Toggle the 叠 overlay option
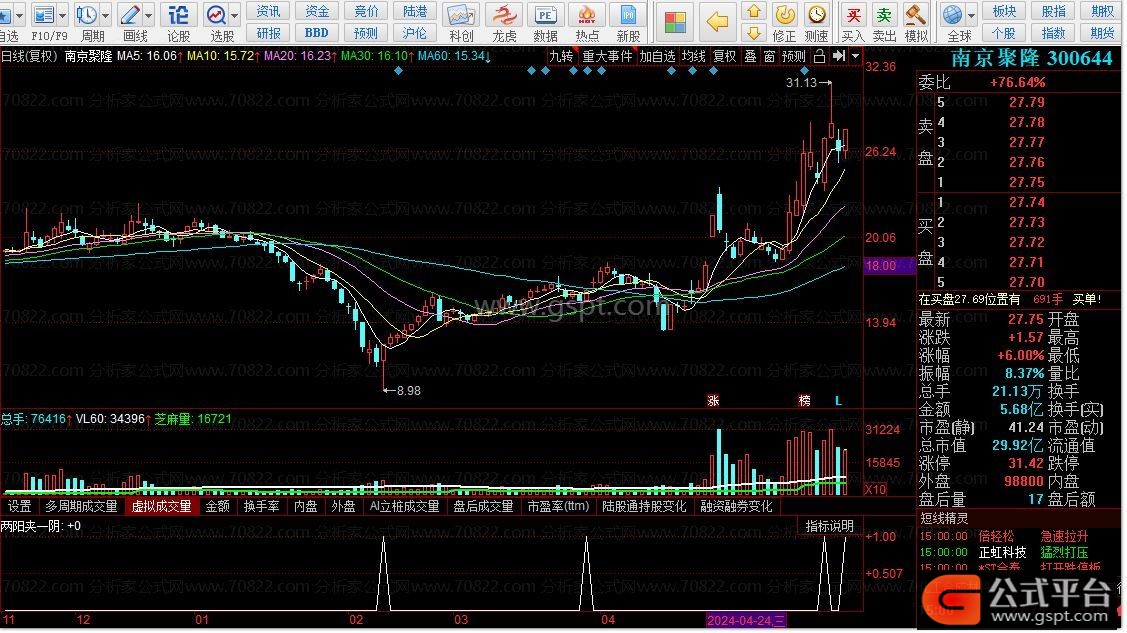Viewport: 1127px width, 633px height. [x=750, y=56]
